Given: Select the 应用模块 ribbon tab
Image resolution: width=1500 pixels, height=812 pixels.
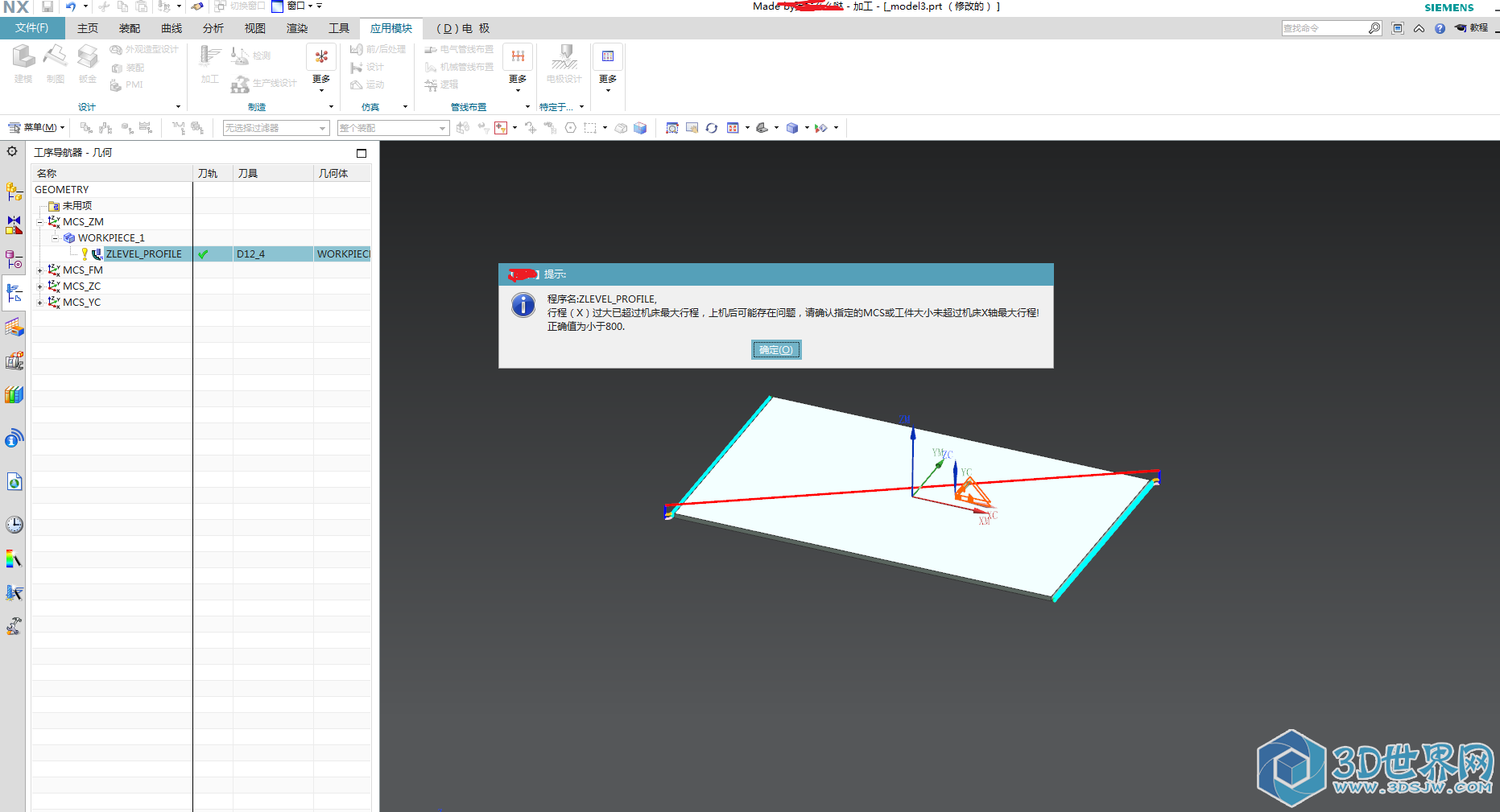Looking at the screenshot, I should pyautogui.click(x=391, y=28).
